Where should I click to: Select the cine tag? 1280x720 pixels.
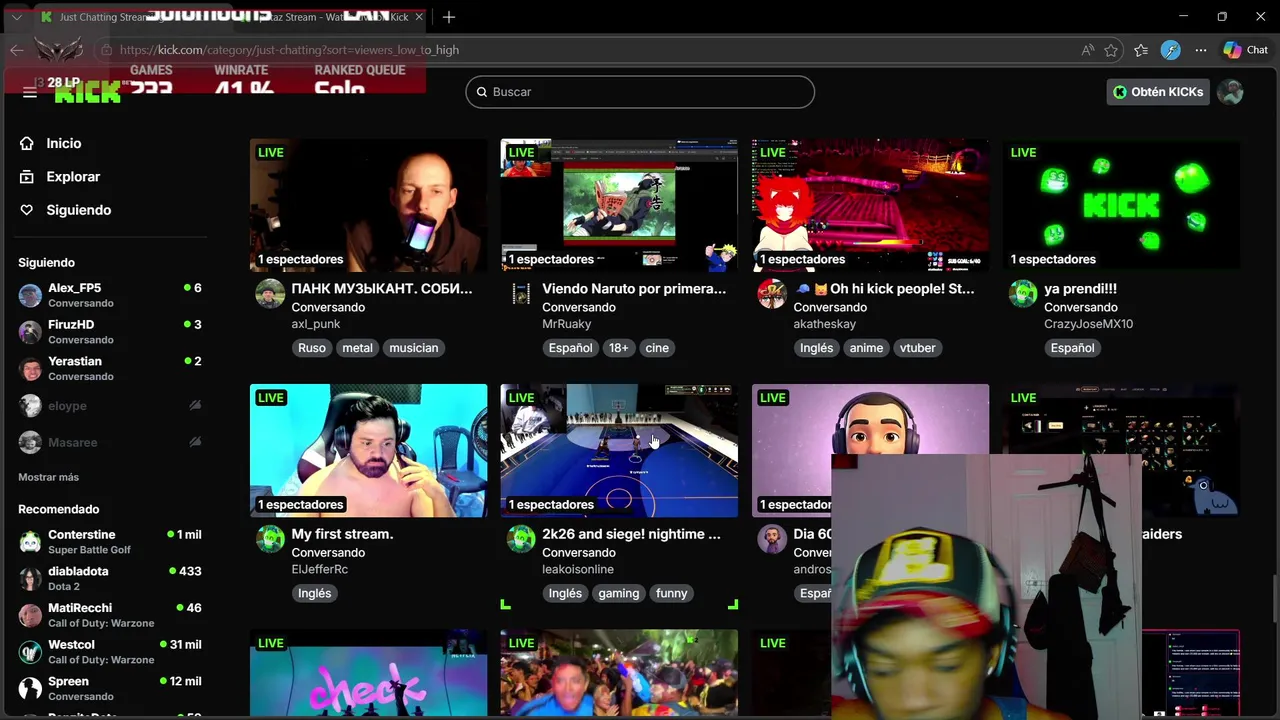[x=657, y=348]
